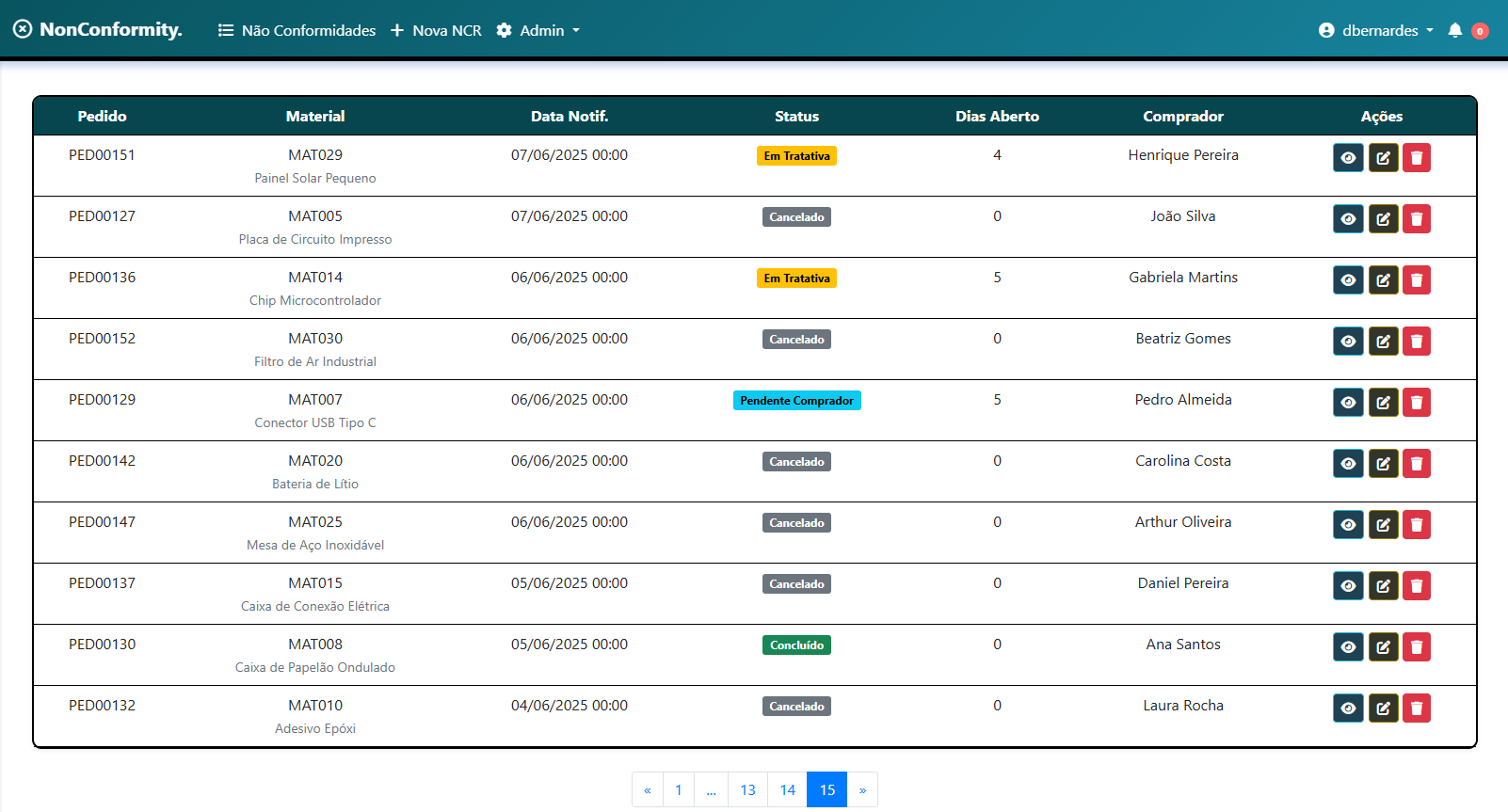Click the NonConformity logo in the navbar

[98, 30]
